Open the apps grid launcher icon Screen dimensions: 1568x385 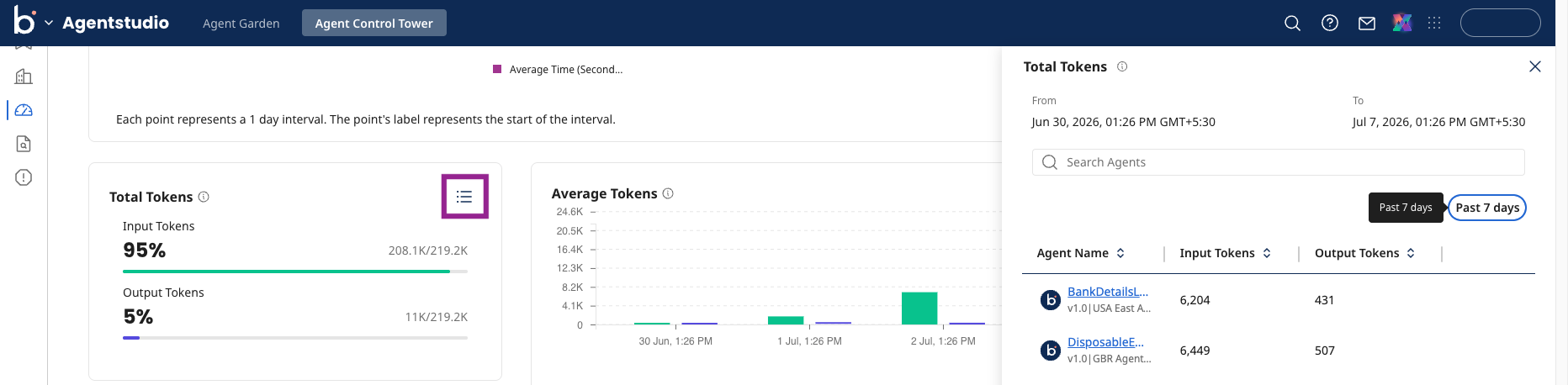click(x=1434, y=24)
